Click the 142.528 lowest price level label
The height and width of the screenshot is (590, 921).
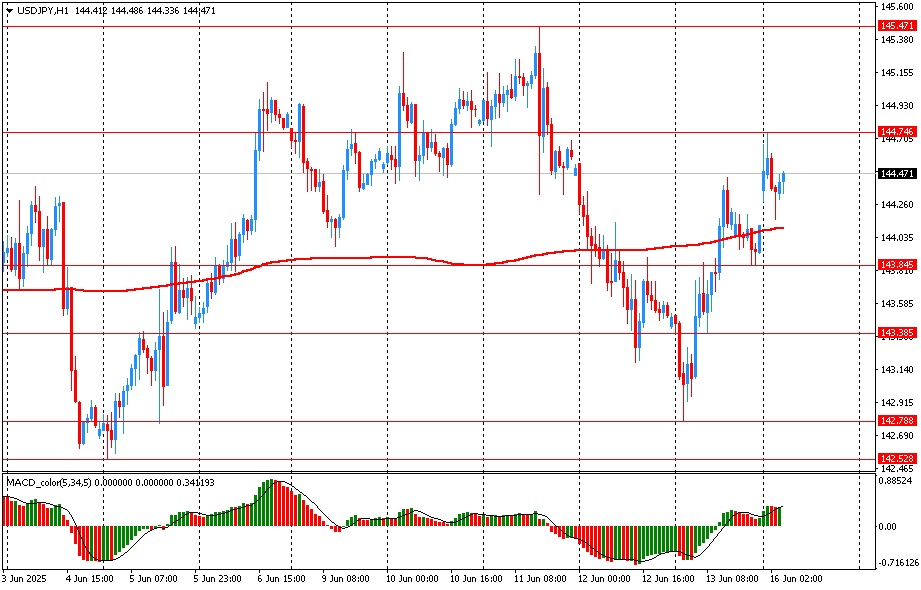click(893, 458)
